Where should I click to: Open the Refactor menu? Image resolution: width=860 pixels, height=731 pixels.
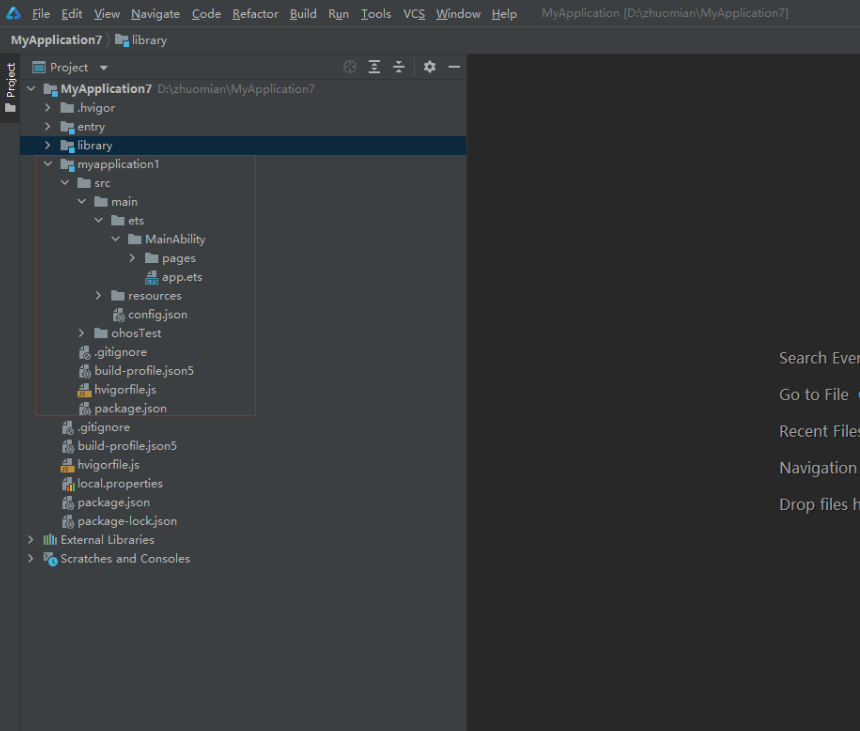(255, 14)
